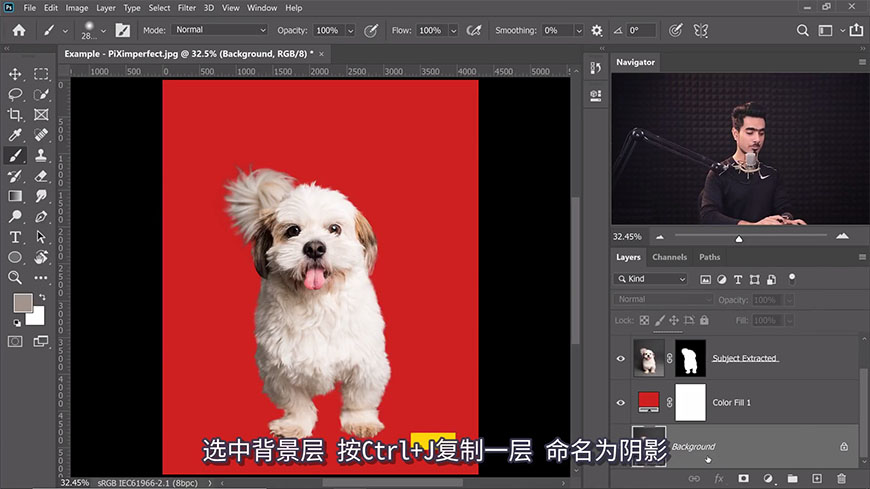Screen dimensions: 870x489
Task: Hide the Color Fill 1 layer
Action: pos(621,403)
